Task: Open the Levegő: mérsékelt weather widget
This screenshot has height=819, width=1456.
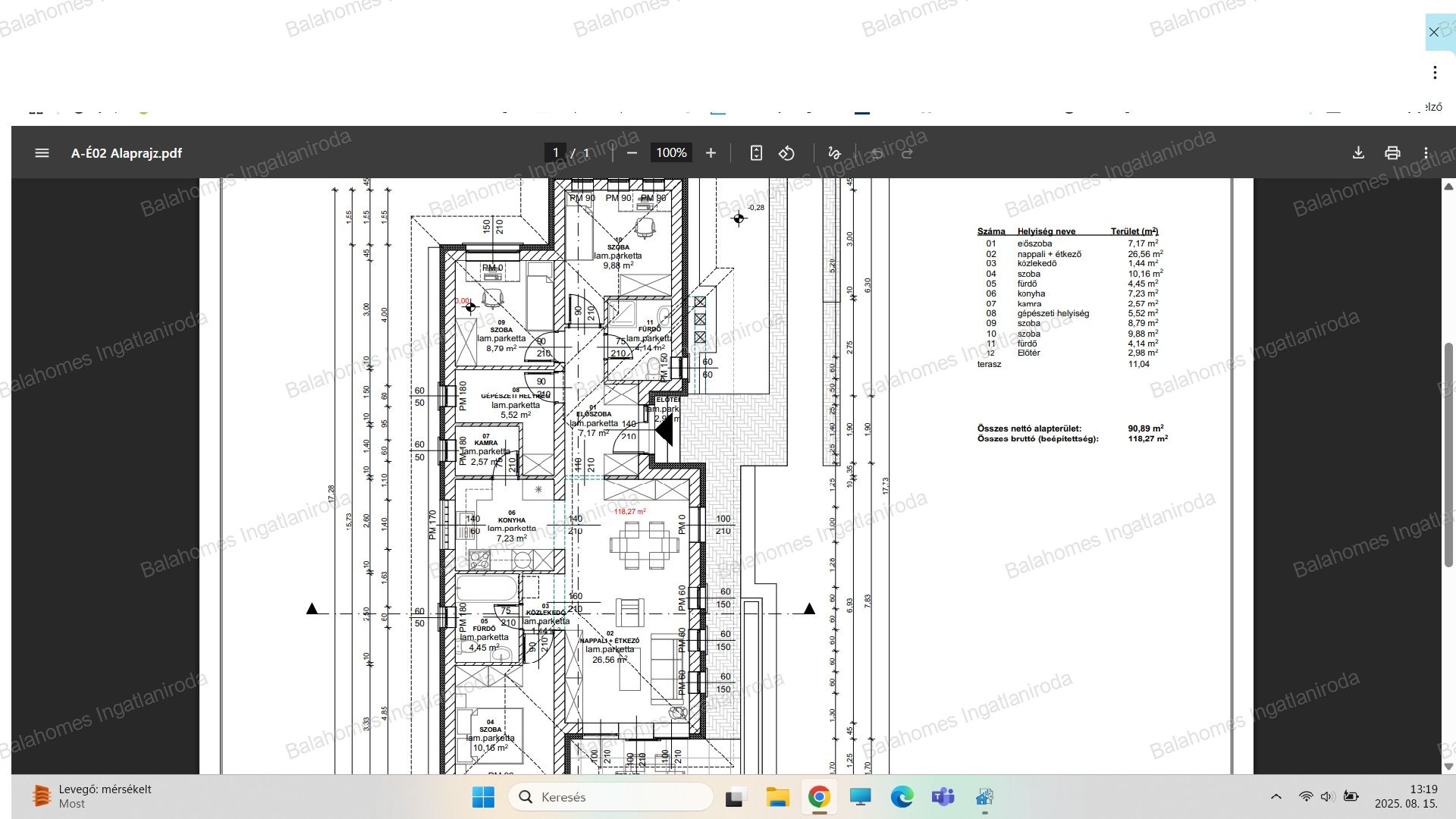Action: 91,796
